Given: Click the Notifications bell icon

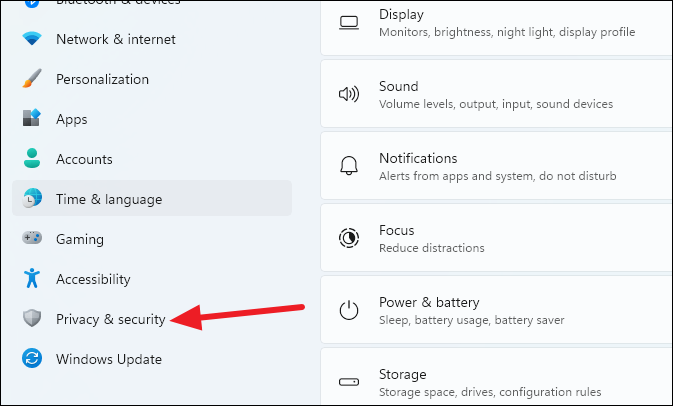Looking at the screenshot, I should coord(349,166).
